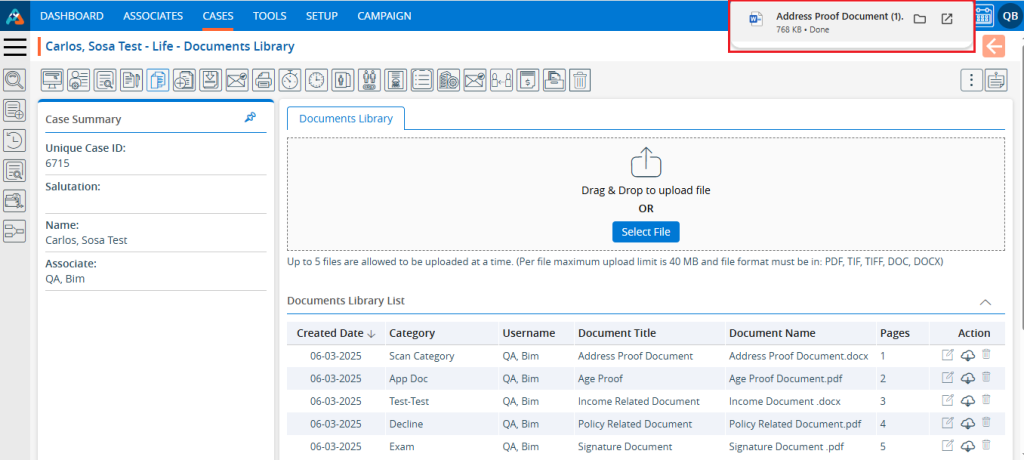Collapse the Documents Library List section
This screenshot has width=1024, height=460.
pyautogui.click(x=985, y=301)
